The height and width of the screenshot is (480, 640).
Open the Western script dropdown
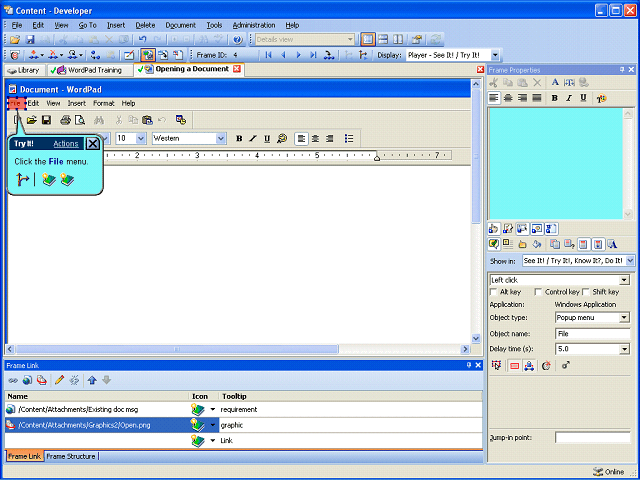221,138
